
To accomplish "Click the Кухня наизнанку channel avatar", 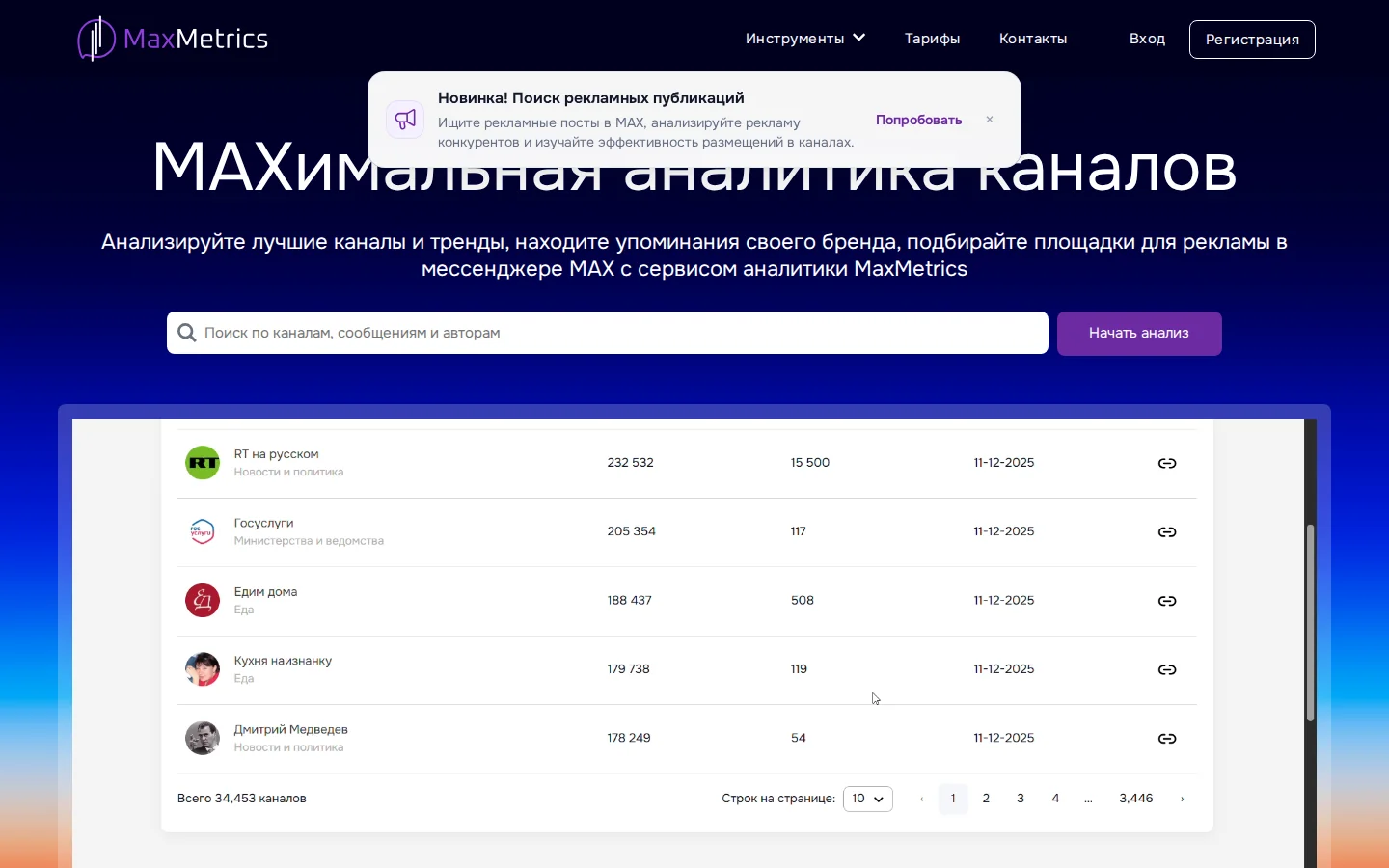I will click(203, 669).
